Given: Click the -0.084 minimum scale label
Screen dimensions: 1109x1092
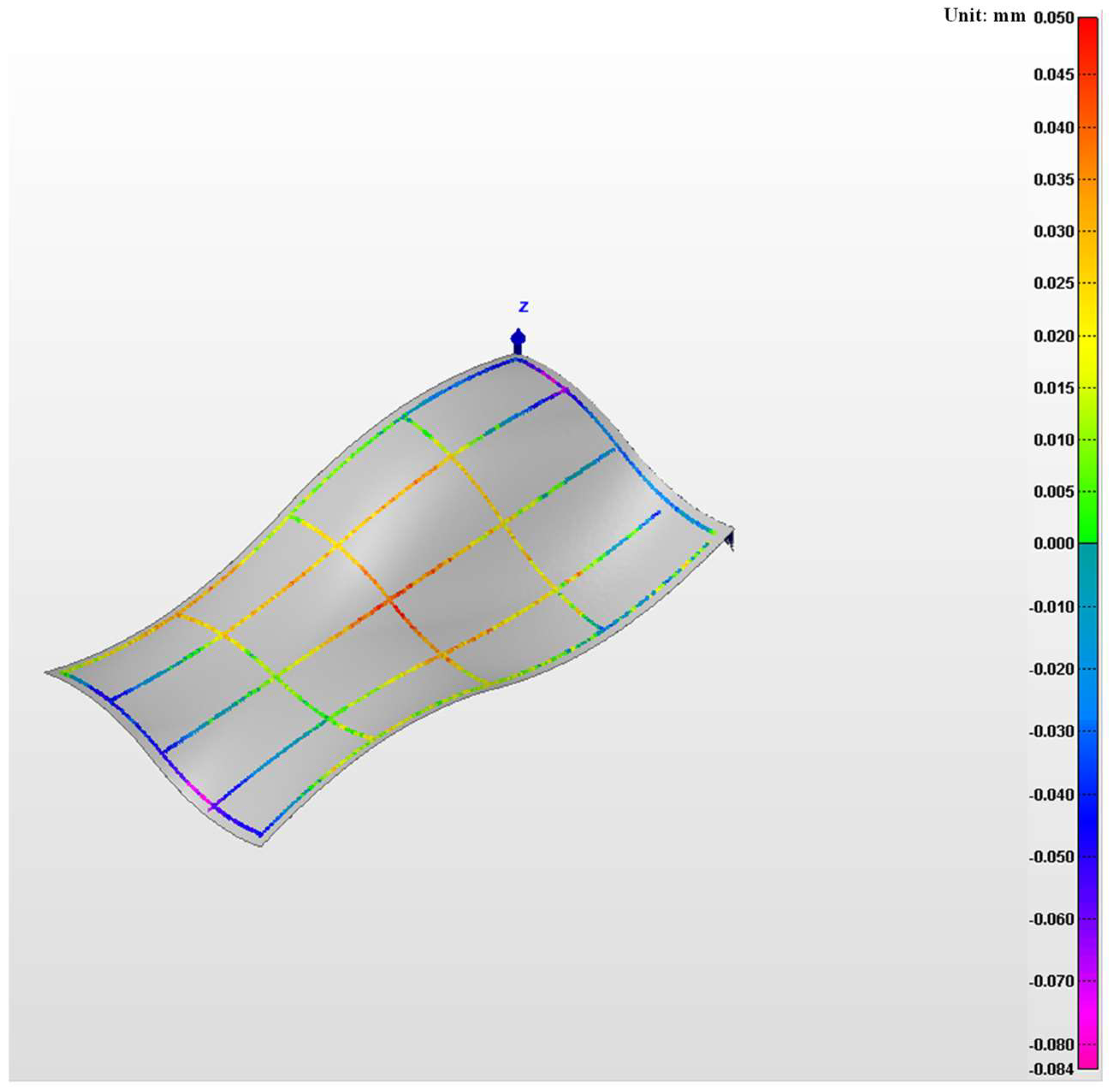Looking at the screenshot, I should pyautogui.click(x=1052, y=1069).
